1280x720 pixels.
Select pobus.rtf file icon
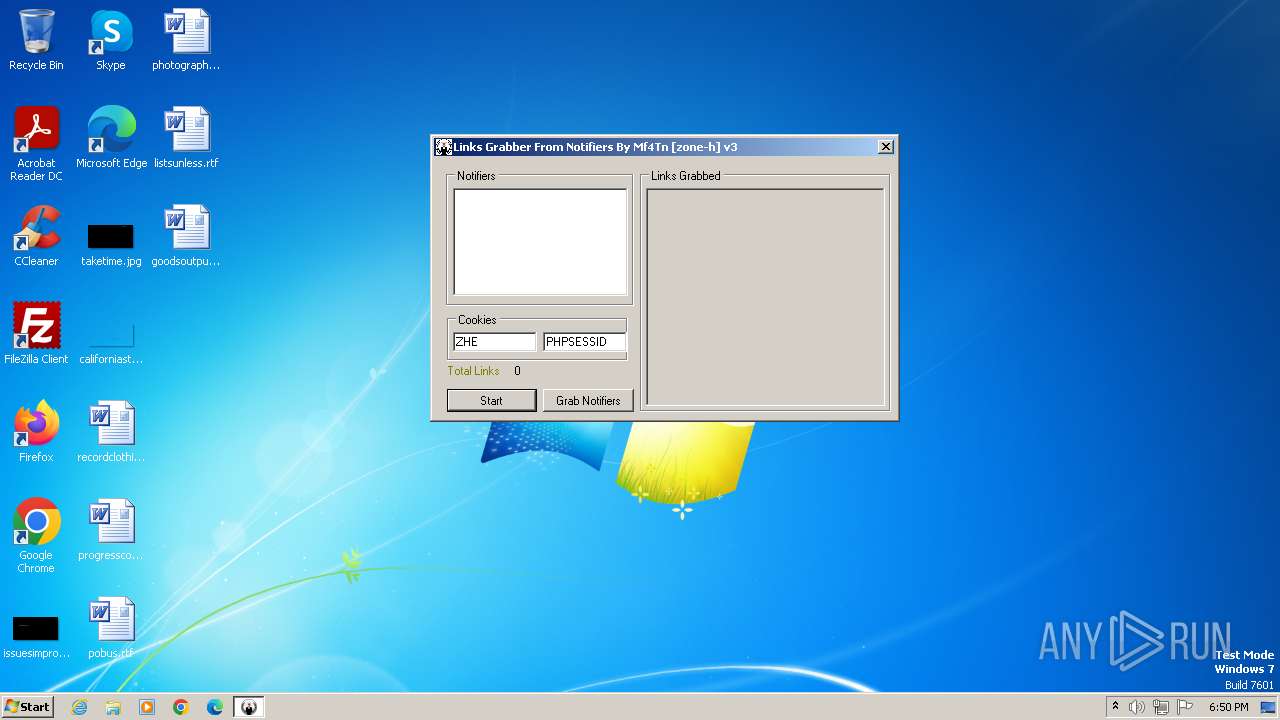[111, 628]
